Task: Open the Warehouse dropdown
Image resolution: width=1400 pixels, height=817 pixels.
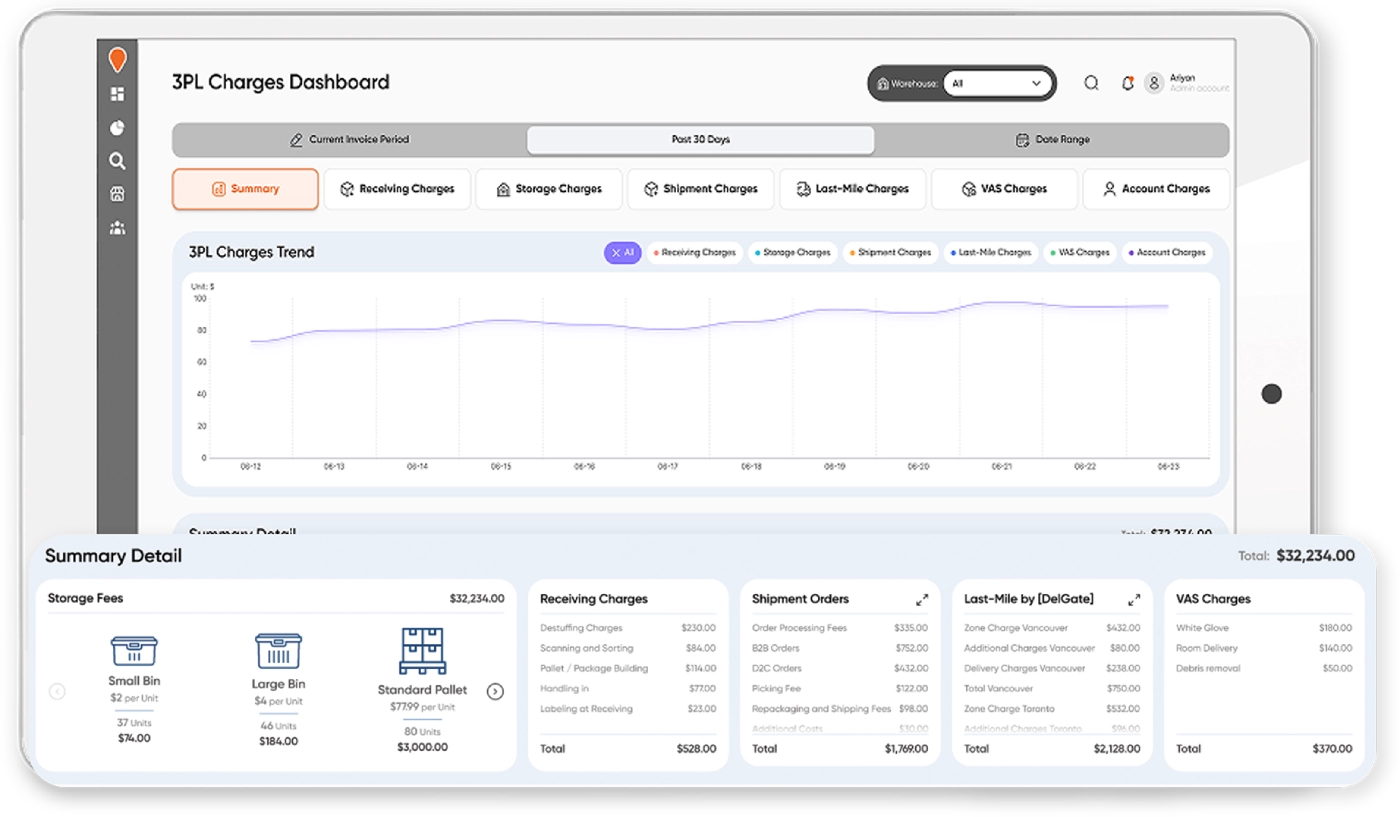Action: (997, 84)
